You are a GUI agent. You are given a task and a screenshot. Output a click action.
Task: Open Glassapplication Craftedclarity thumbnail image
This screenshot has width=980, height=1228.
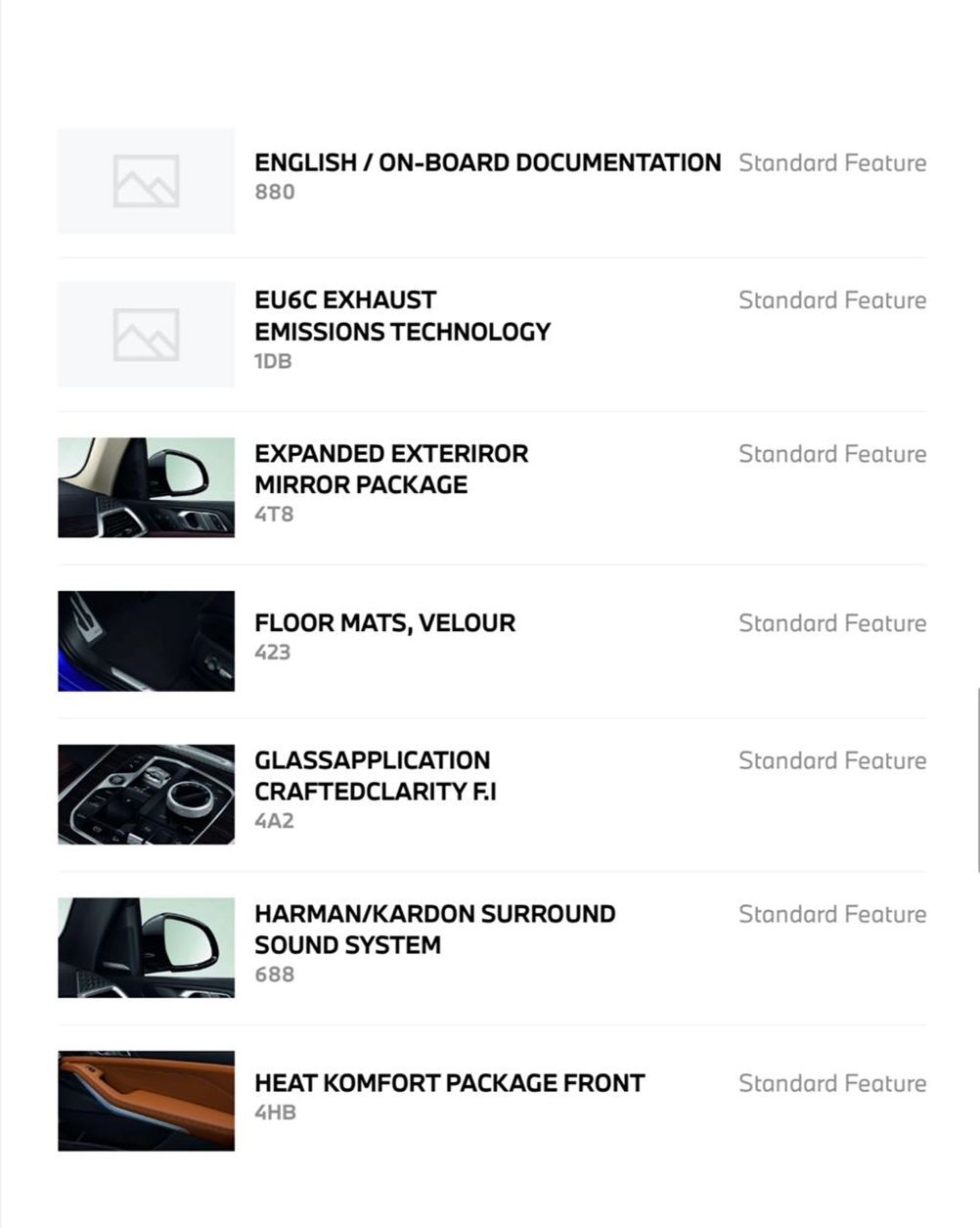pos(146,795)
